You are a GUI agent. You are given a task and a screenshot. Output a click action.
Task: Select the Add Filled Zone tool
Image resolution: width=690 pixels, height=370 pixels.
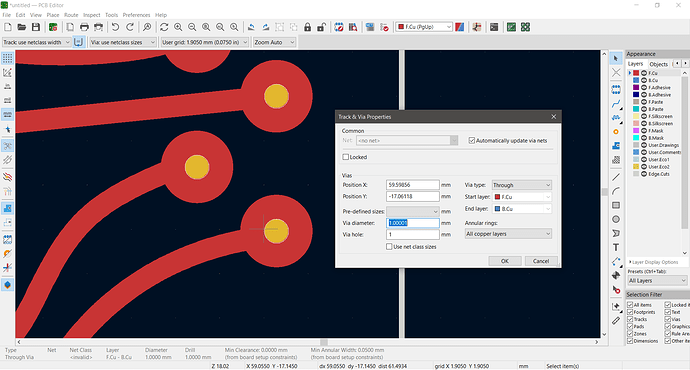(616, 146)
